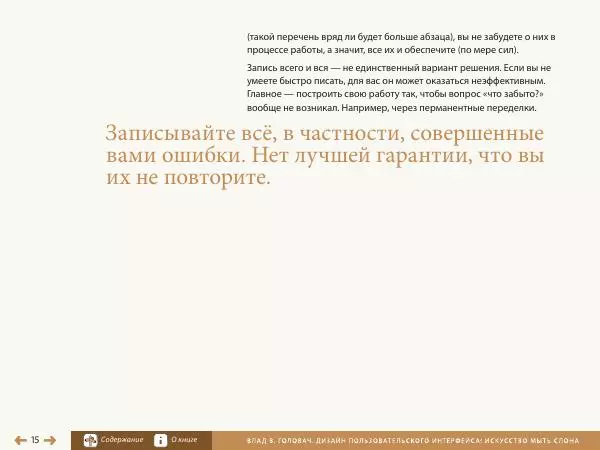
Task: Click the line starting 'Главное — построить'
Action: click(x=395, y=94)
